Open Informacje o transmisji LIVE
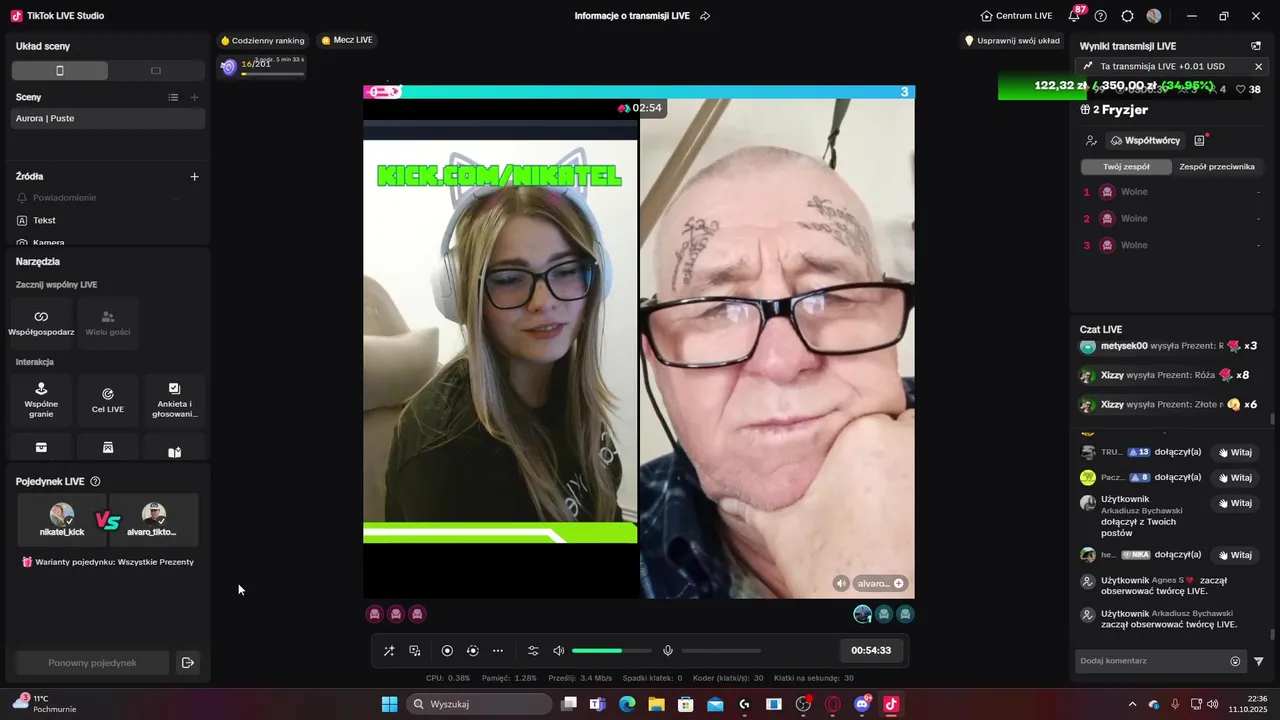 (634, 16)
